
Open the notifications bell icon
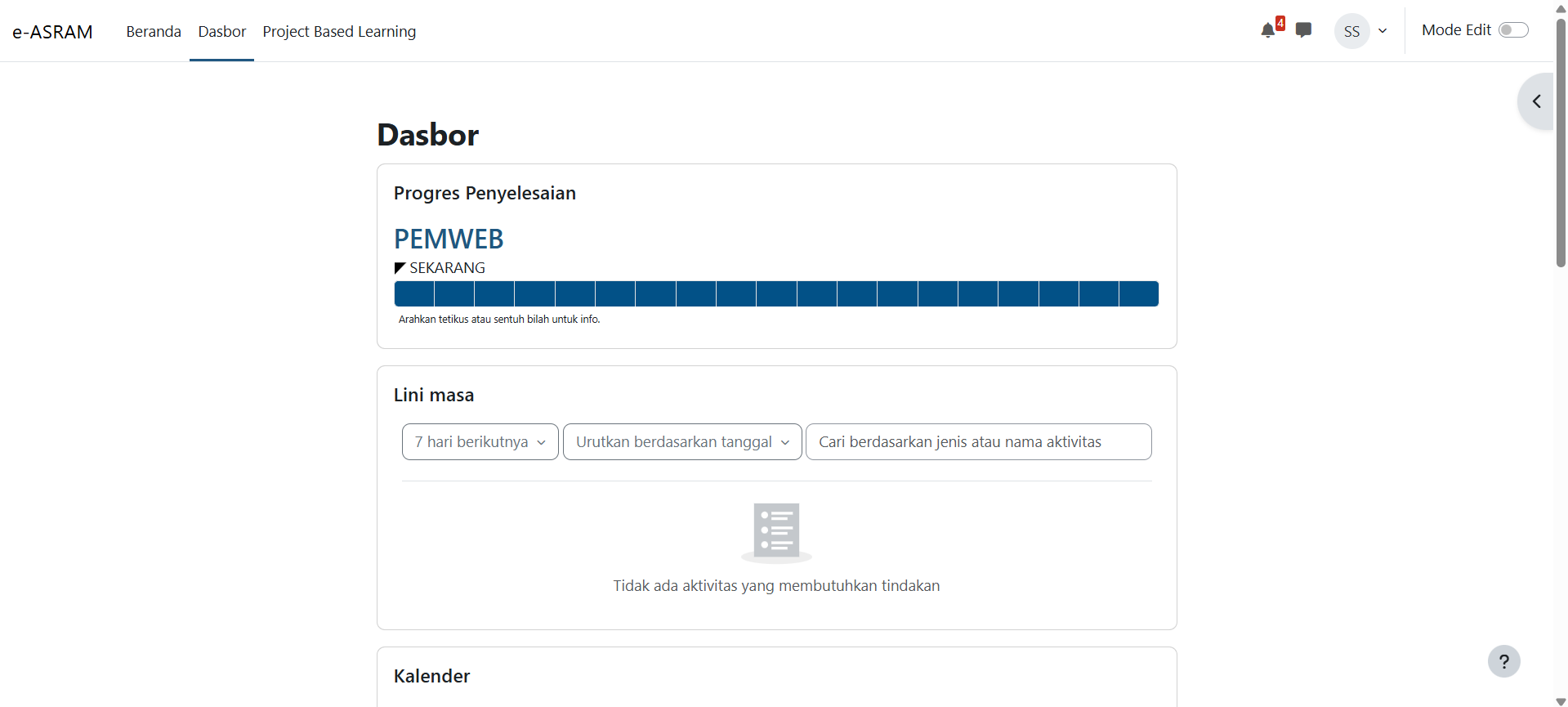pyautogui.click(x=1267, y=31)
